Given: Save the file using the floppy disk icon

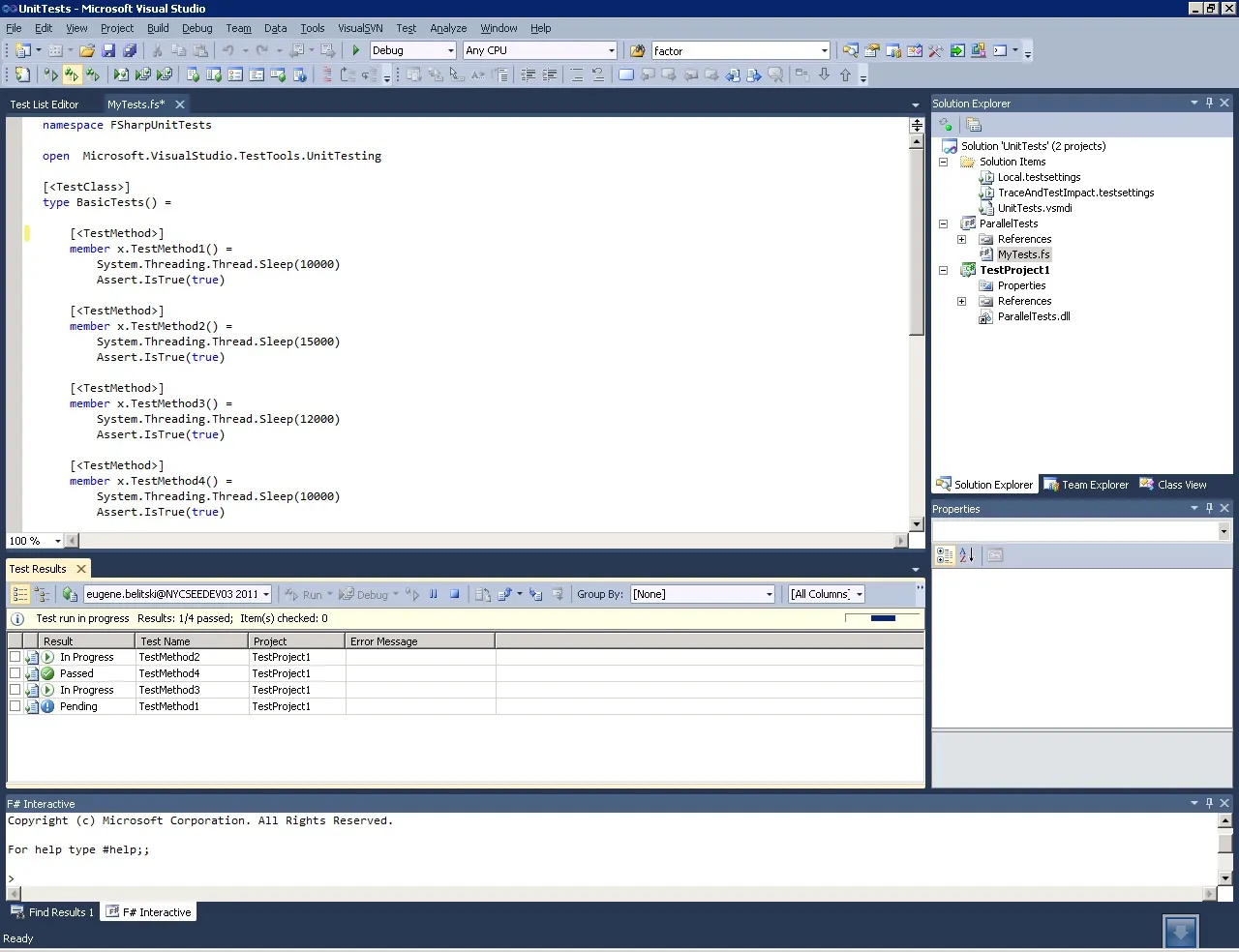Looking at the screenshot, I should [x=108, y=50].
